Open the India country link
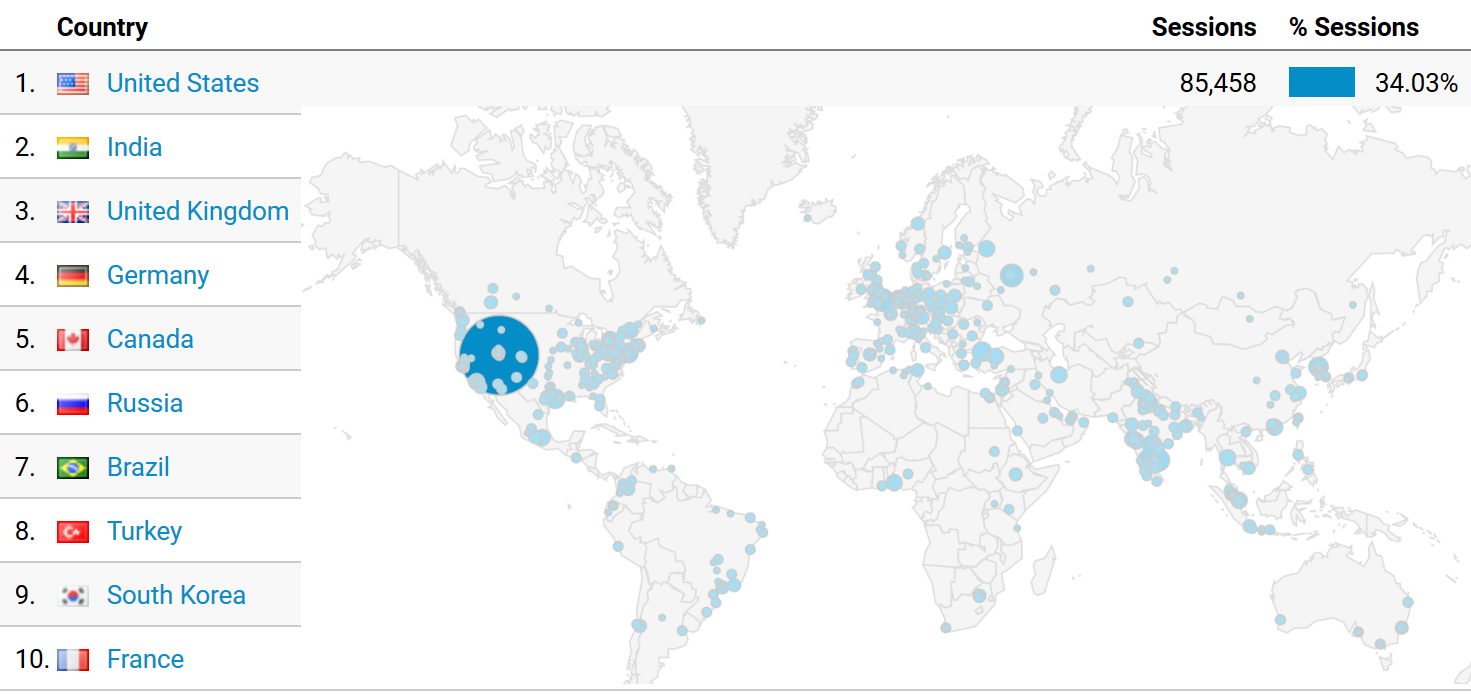This screenshot has height=694, width=1471. (134, 147)
